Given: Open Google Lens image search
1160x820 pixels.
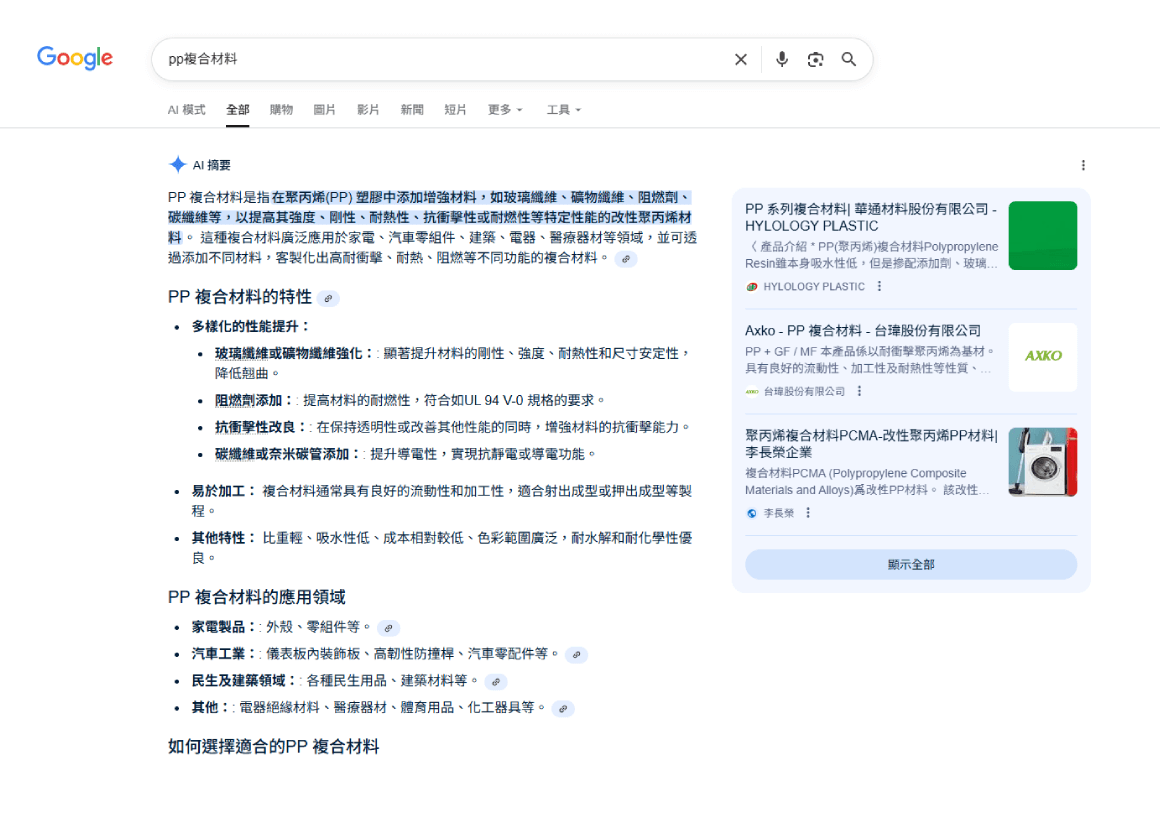Looking at the screenshot, I should point(815,60).
